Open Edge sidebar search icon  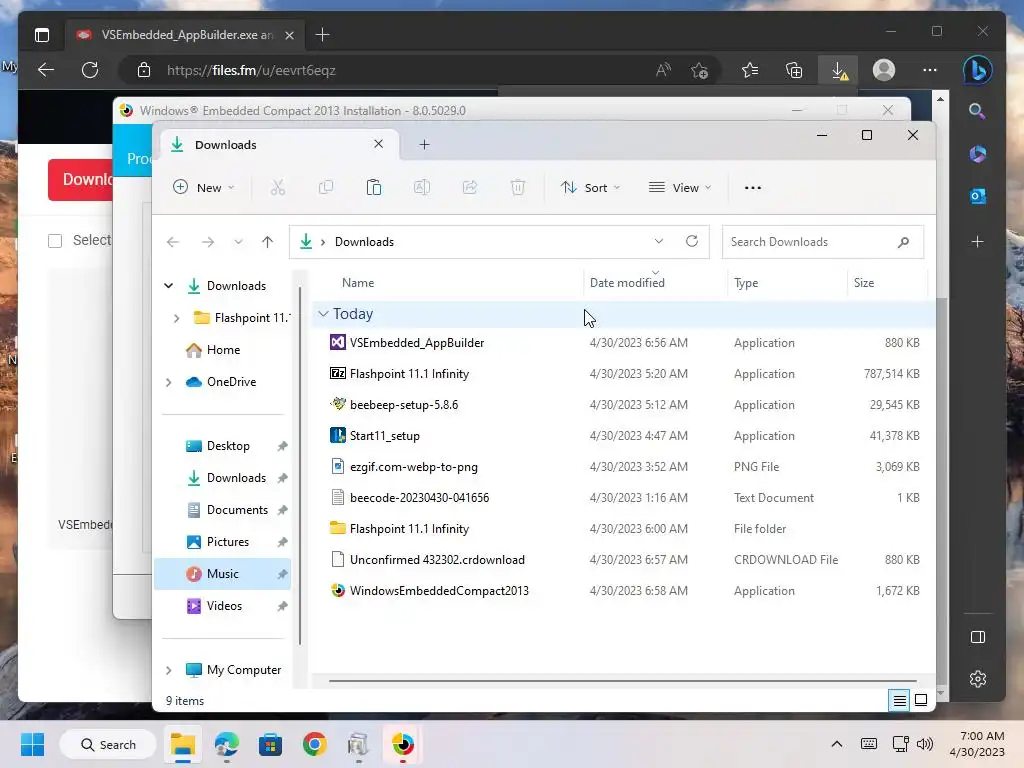[x=977, y=111]
